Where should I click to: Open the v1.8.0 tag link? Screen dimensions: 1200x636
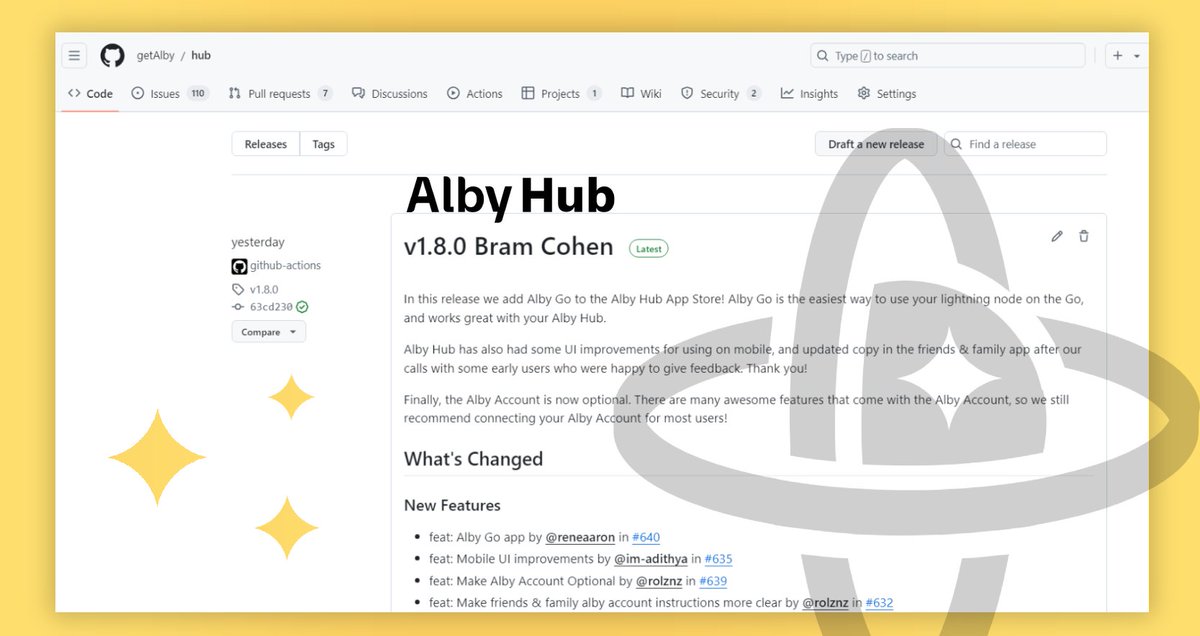point(264,289)
